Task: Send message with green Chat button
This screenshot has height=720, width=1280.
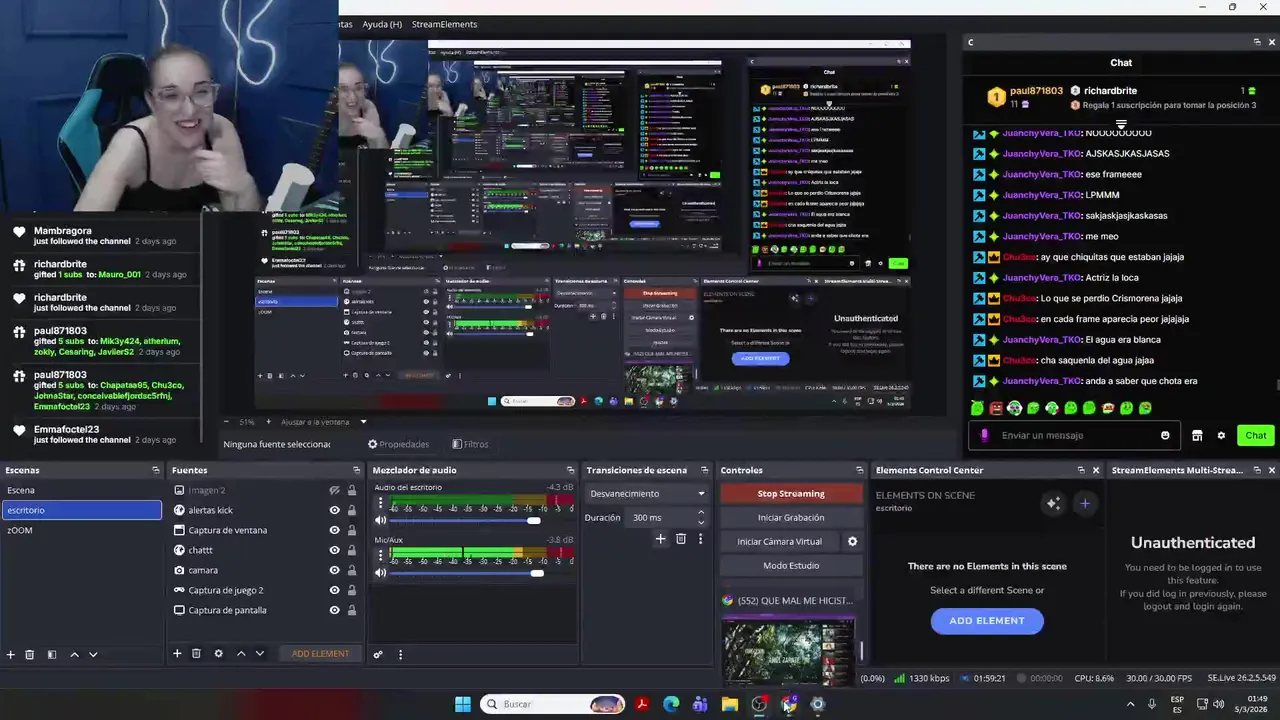Action: [1256, 435]
